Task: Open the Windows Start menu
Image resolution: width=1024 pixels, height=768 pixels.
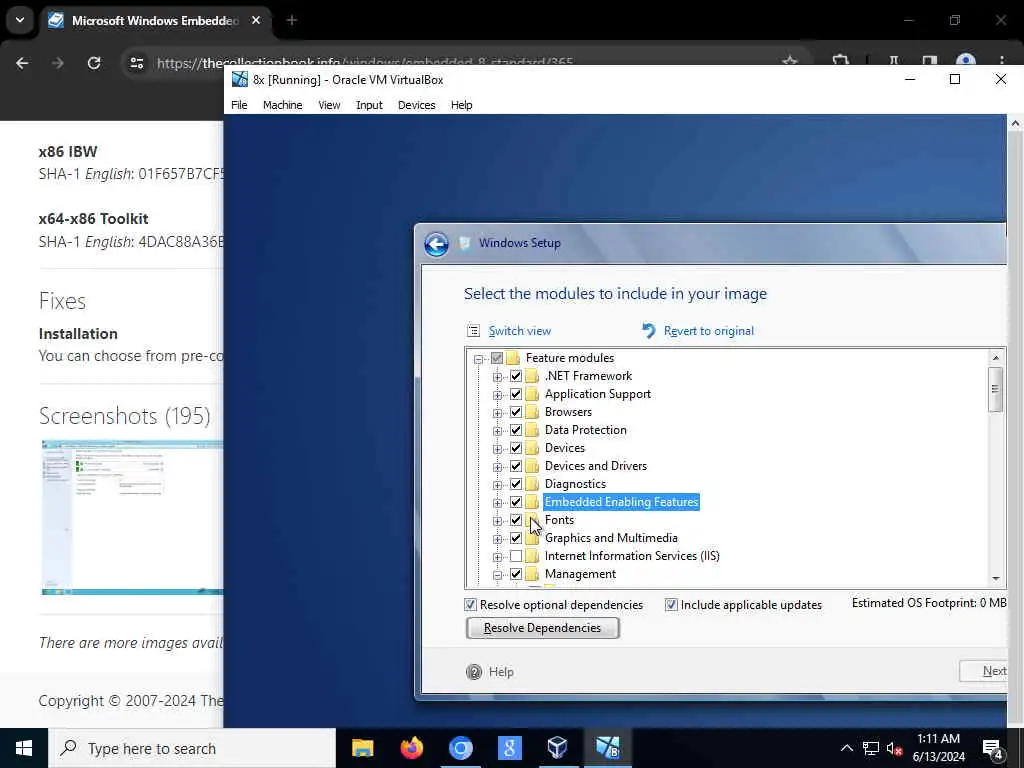Action: tap(24, 748)
